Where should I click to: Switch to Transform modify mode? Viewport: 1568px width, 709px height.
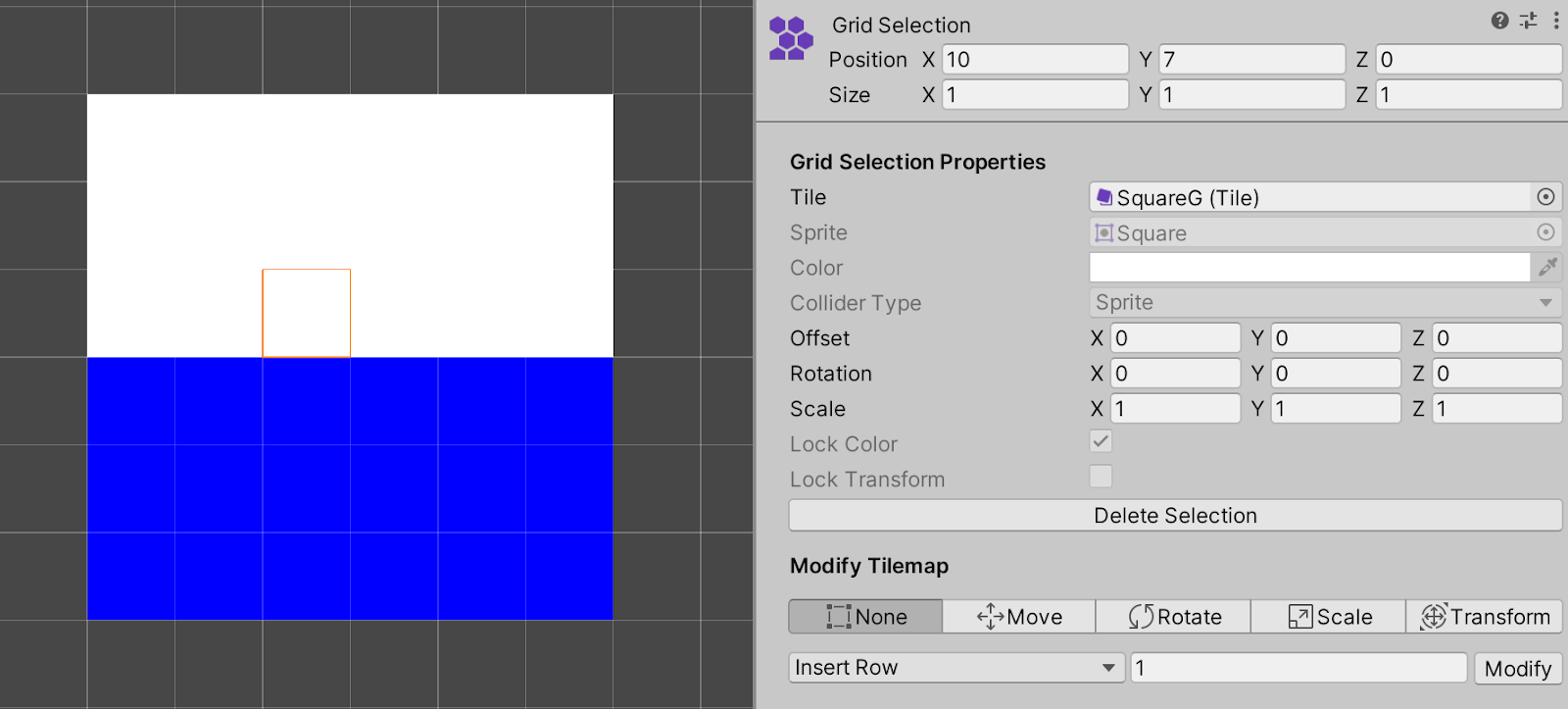(x=1484, y=617)
